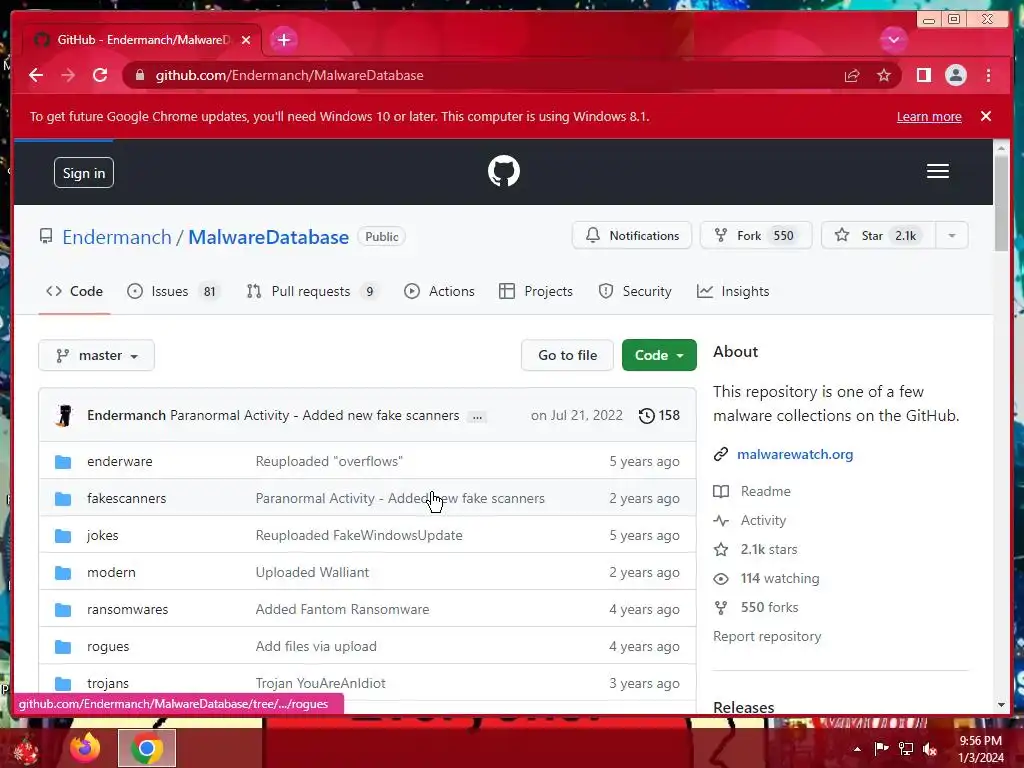1024x768 pixels.
Task: Click the share page icon in address bar
Action: [x=852, y=76]
